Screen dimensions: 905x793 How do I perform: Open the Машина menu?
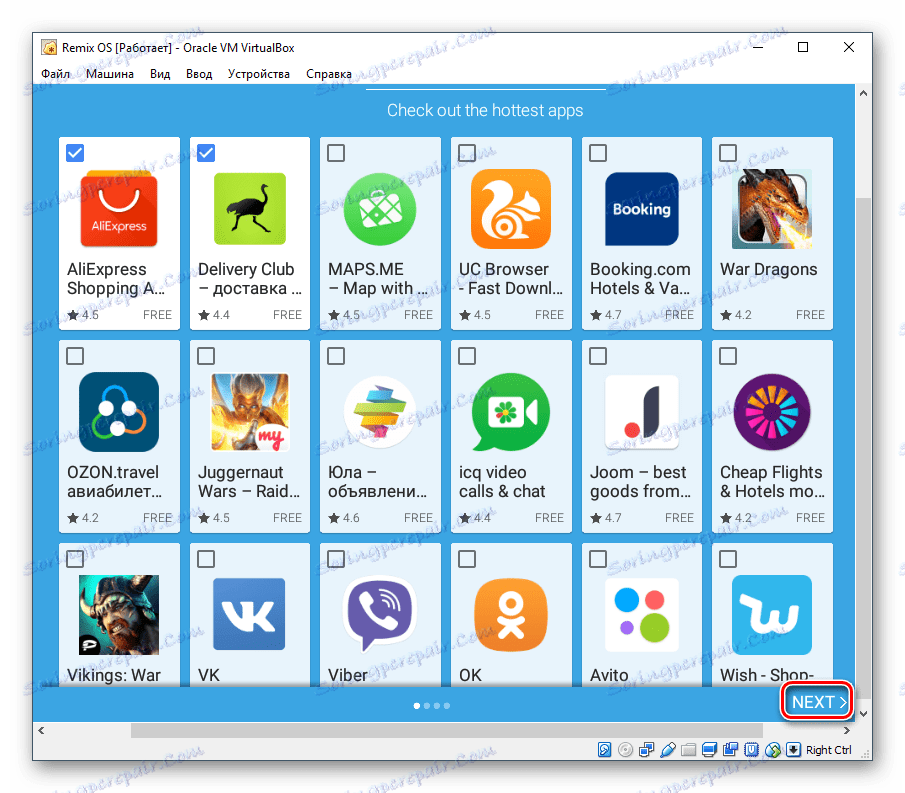110,74
